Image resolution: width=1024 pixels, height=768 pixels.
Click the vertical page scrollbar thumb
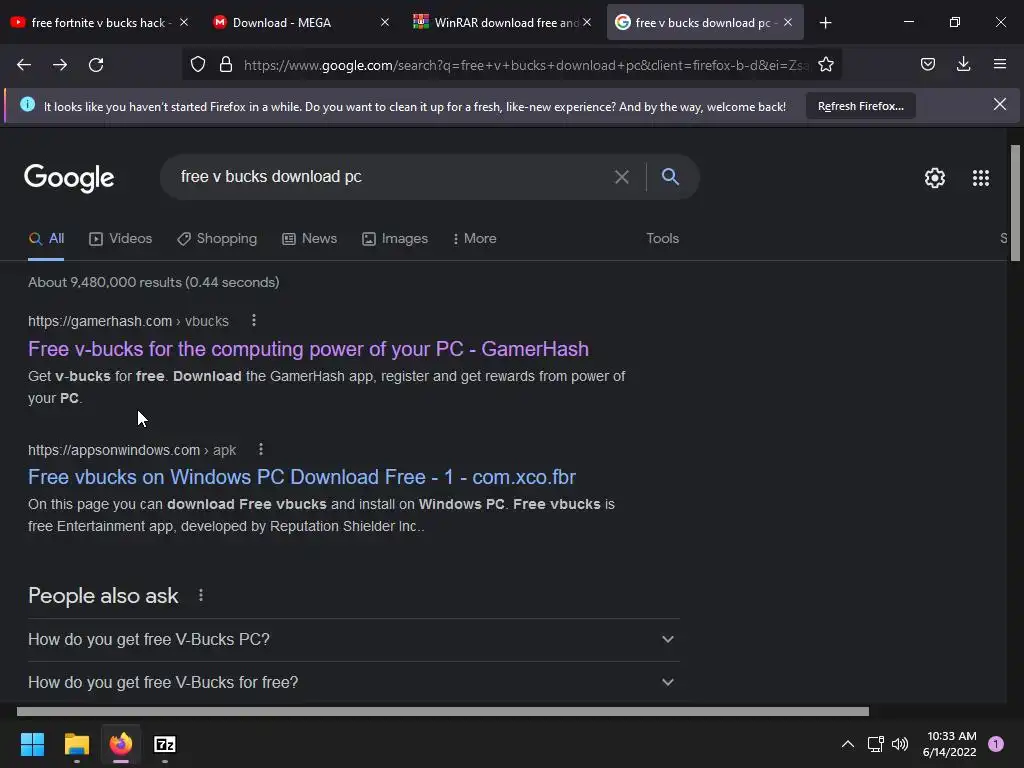1015,203
